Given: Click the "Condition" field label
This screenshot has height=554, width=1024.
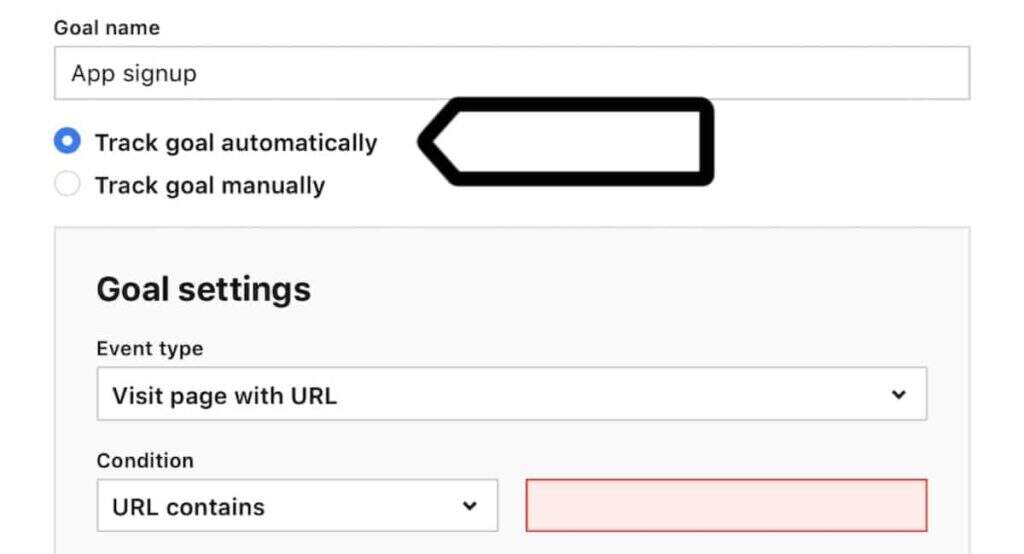Looking at the screenshot, I should (145, 461).
